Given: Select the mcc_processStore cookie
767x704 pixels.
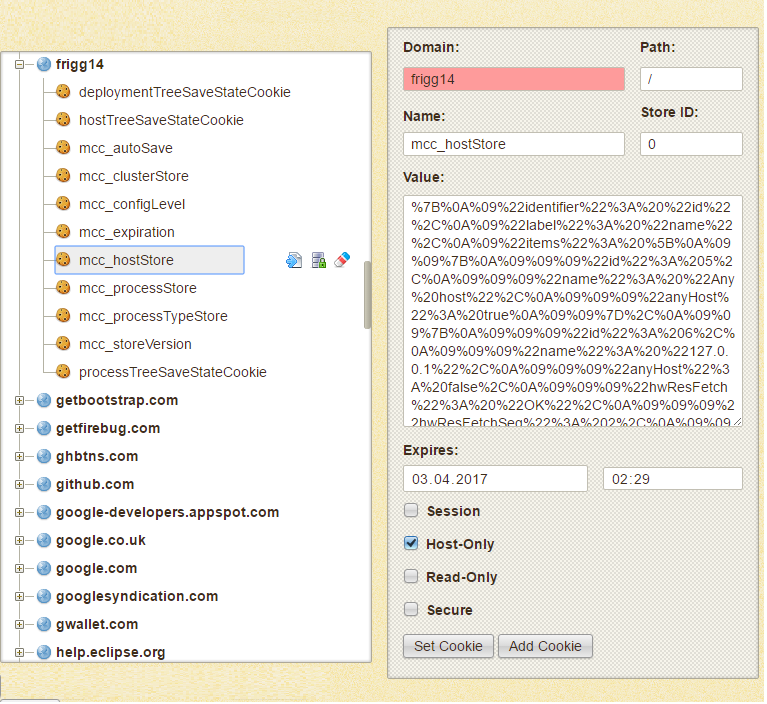Looking at the screenshot, I should pyautogui.click(x=137, y=289).
